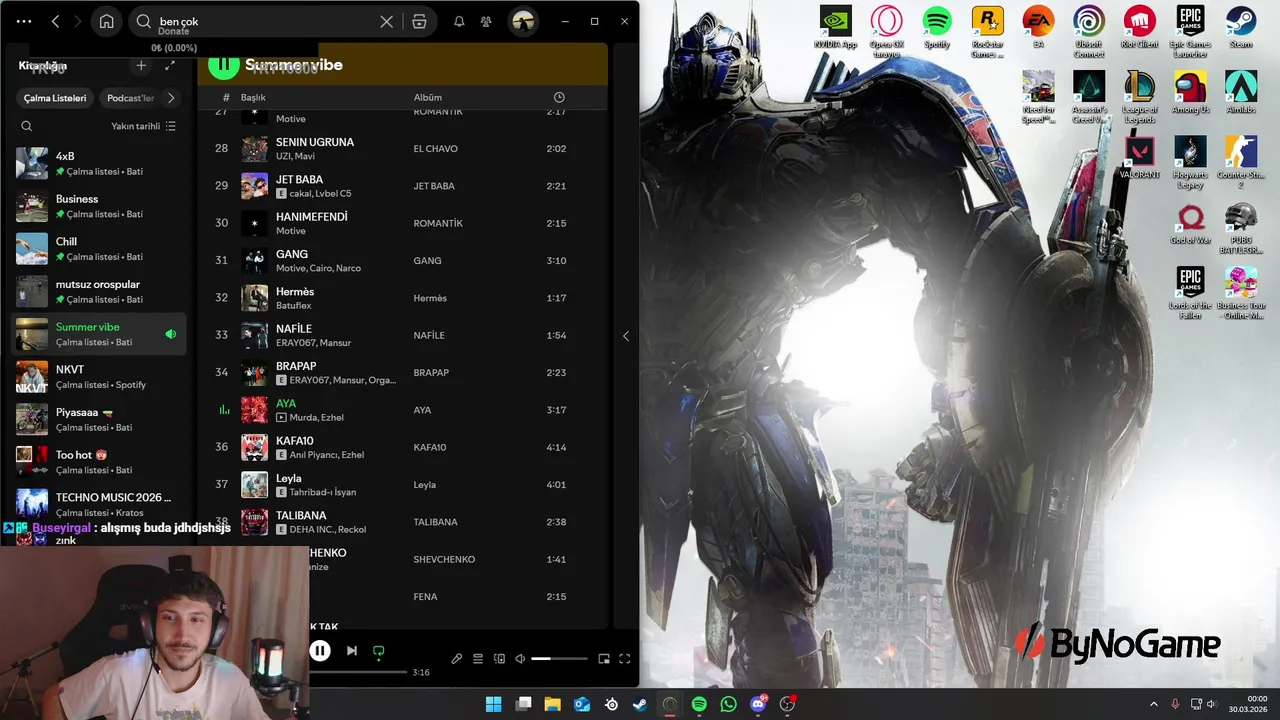Open the Chill playlist
The width and height of the screenshot is (1280, 720).
[x=97, y=248]
